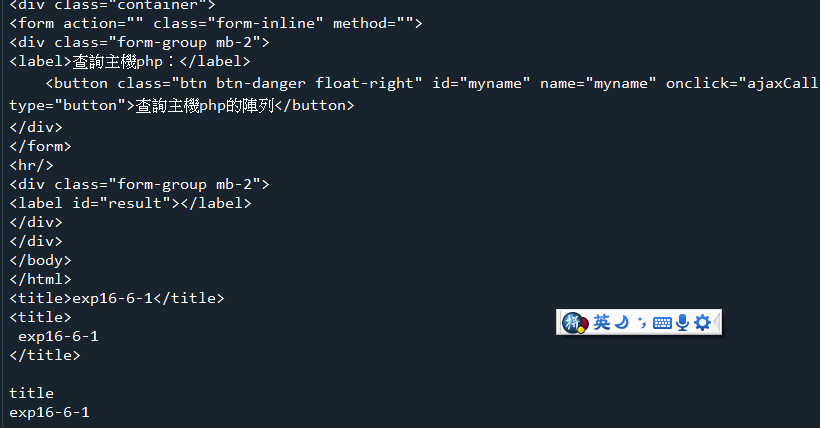Screen dimensions: 820x428
Task: Toggle the punctuation mode button on IME bar
Action: pyautogui.click(x=642, y=323)
